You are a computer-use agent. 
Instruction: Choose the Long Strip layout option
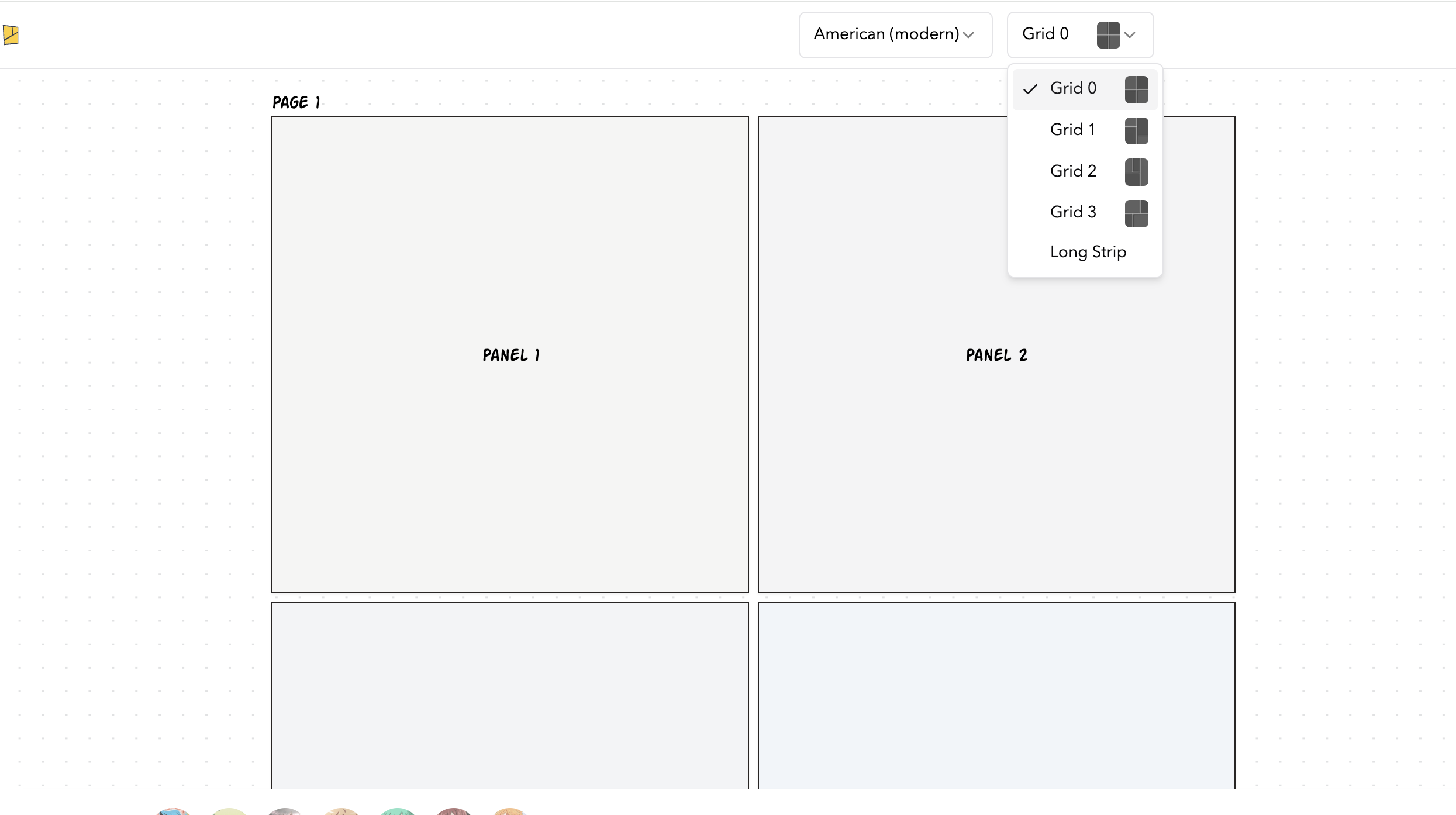pos(1088,252)
